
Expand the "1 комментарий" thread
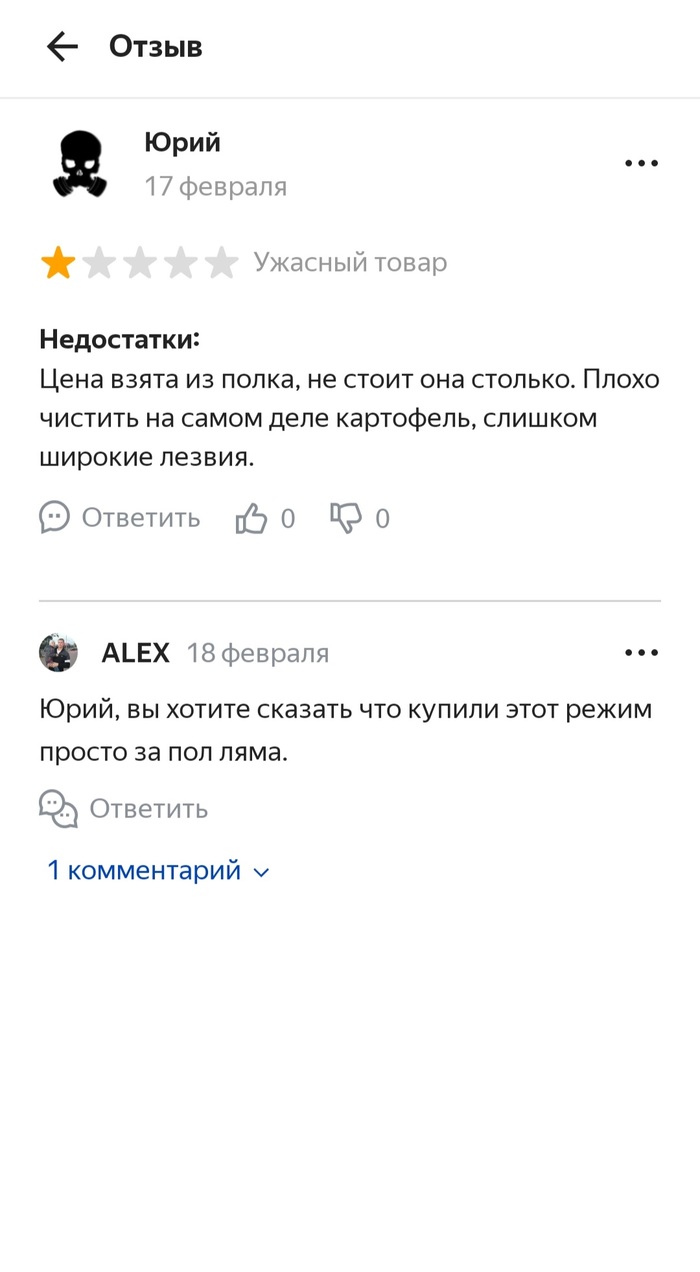[158, 870]
